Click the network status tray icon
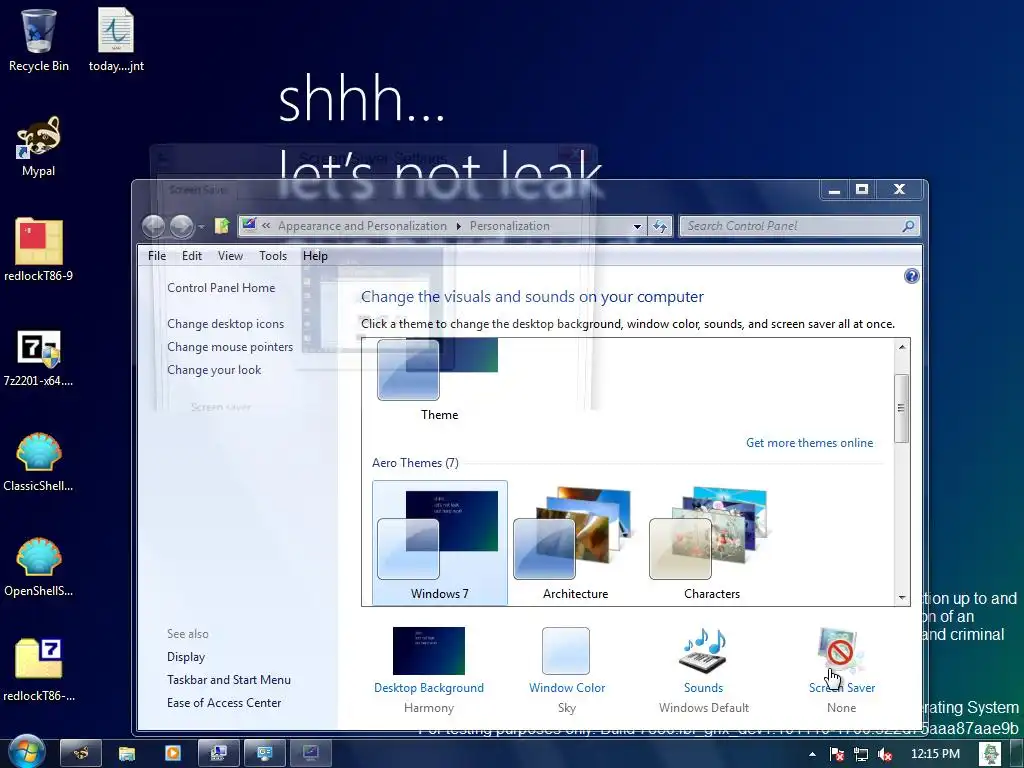This screenshot has height=768, width=1024. click(861, 754)
